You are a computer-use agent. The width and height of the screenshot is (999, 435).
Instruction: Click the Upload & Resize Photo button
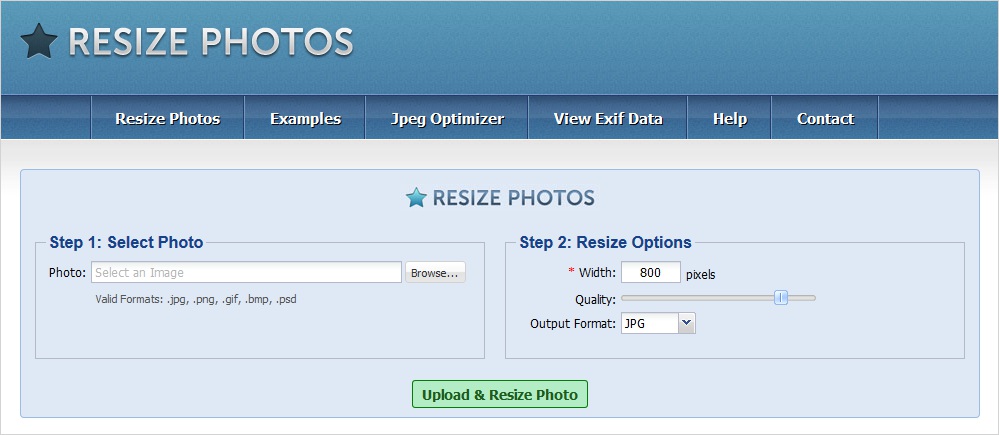pyautogui.click(x=500, y=394)
